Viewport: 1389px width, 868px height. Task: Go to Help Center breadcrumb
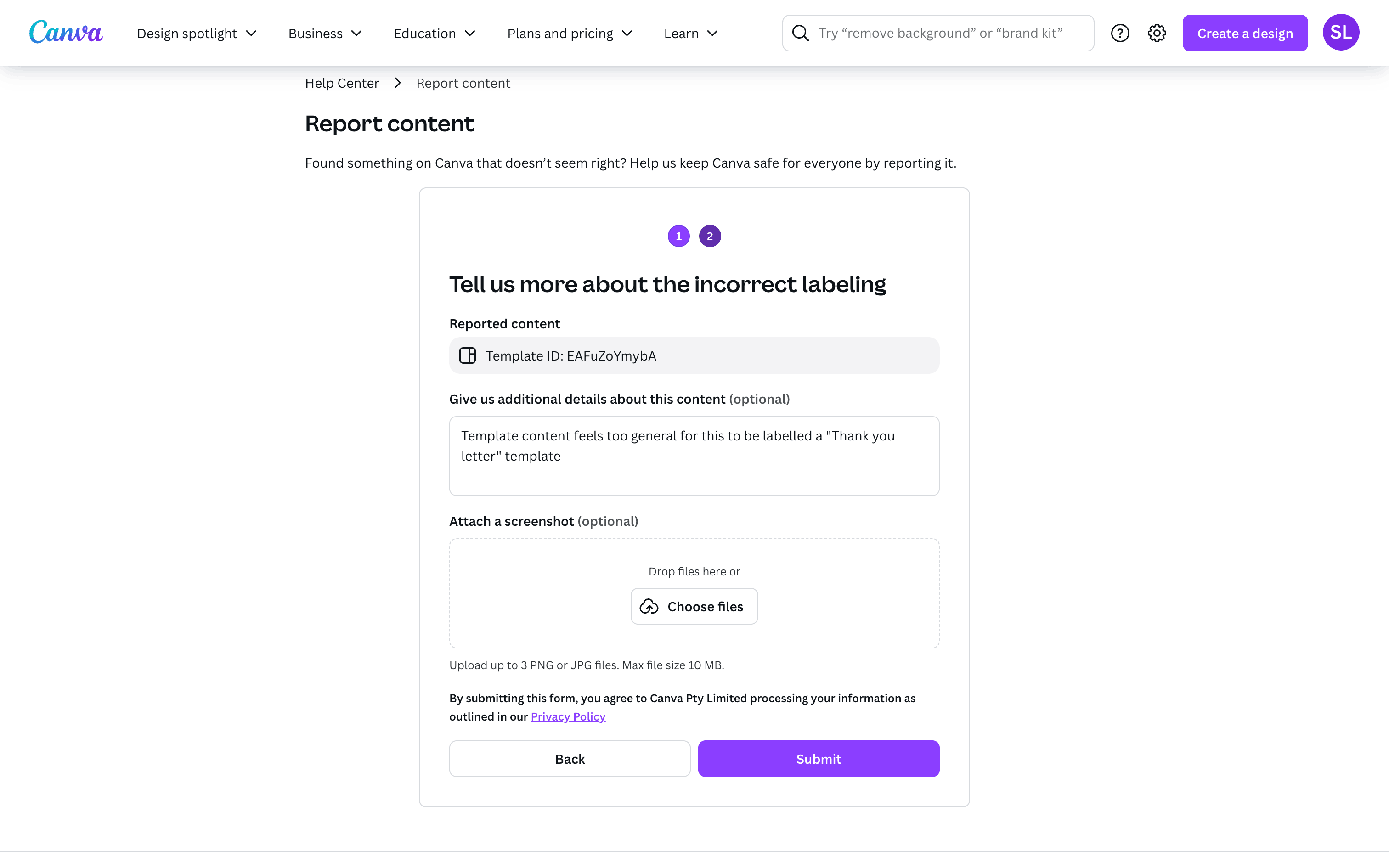pyautogui.click(x=342, y=83)
